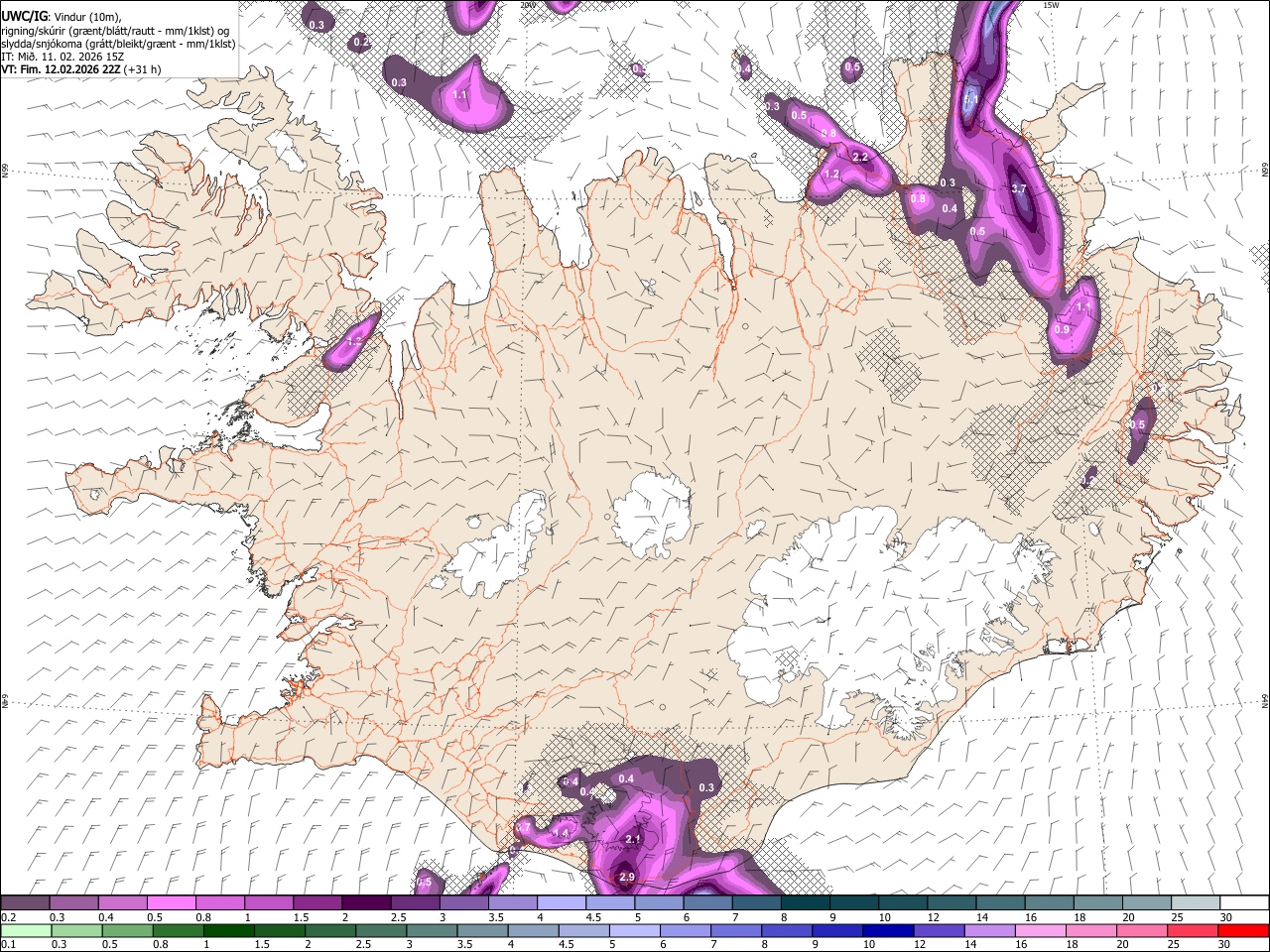1270x952 pixels.
Task: Select the Vindur (10m) header text
Action: click(86, 17)
